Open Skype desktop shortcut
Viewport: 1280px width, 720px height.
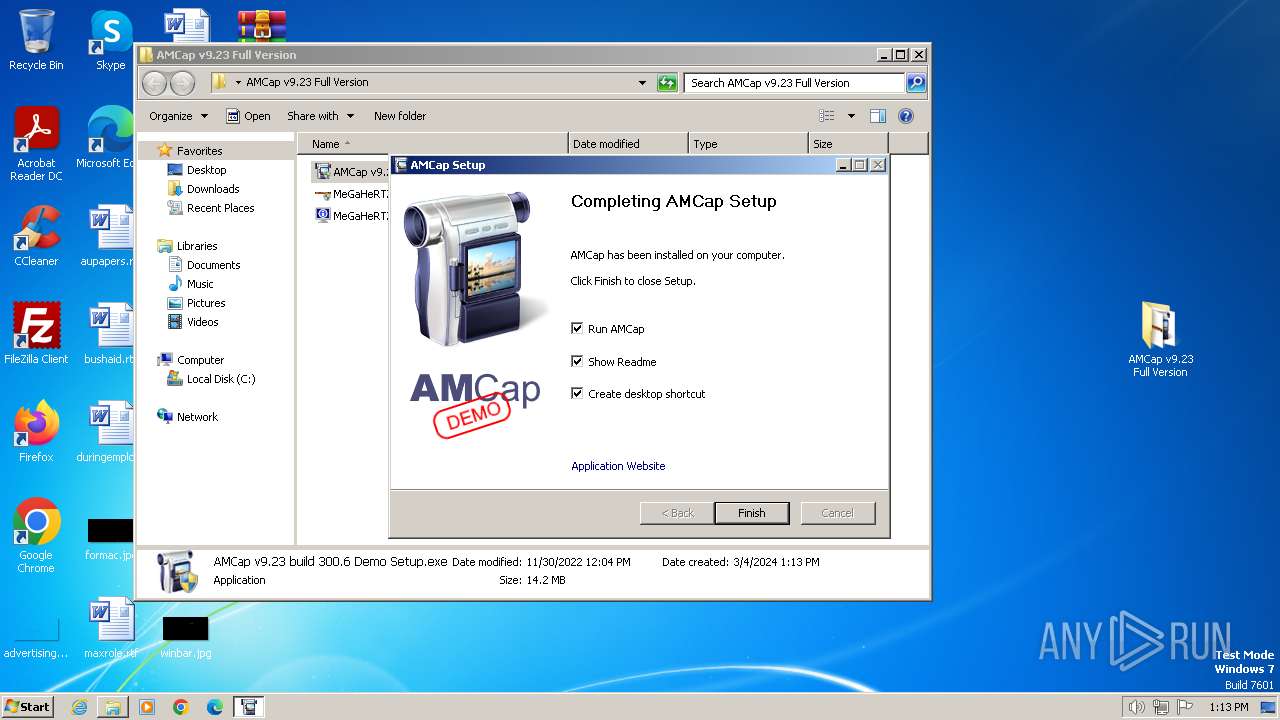[110, 40]
